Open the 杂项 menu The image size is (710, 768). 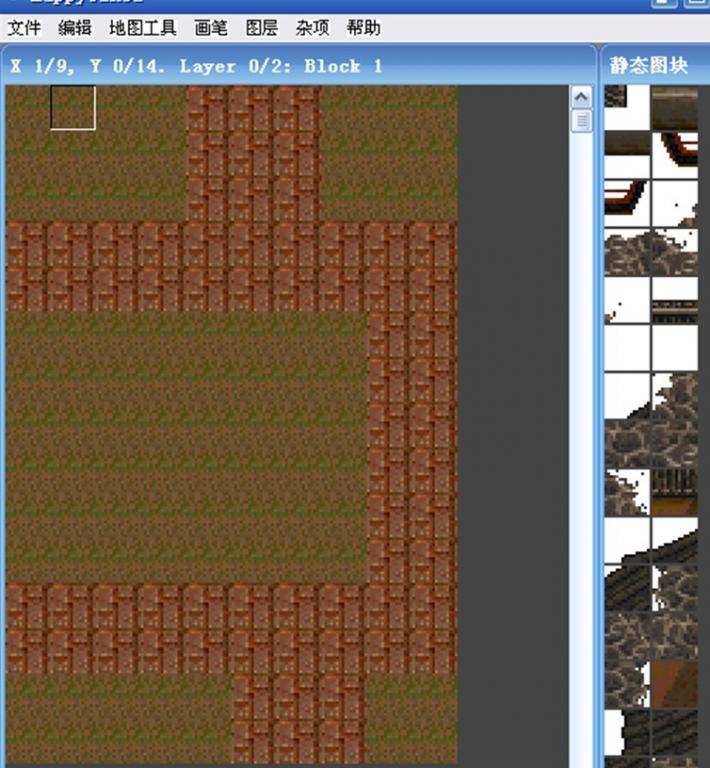313,28
